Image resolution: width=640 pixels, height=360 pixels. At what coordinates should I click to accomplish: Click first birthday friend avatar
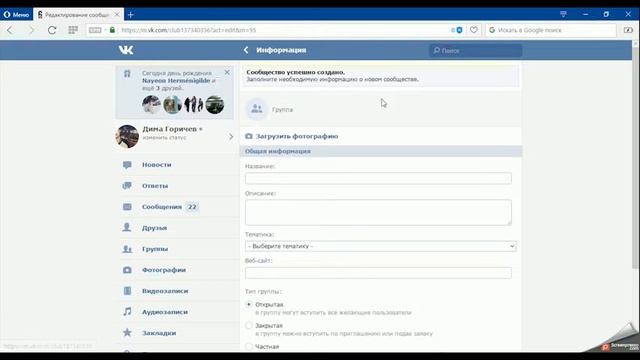(x=151, y=104)
